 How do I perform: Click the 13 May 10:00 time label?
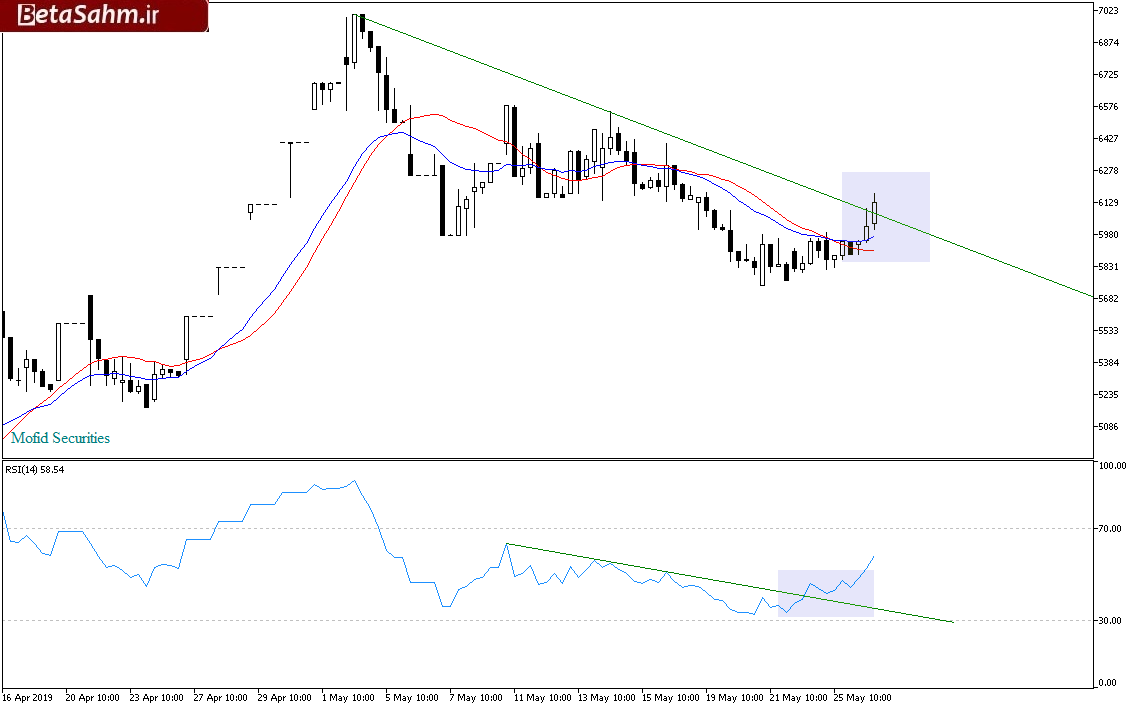tap(604, 697)
